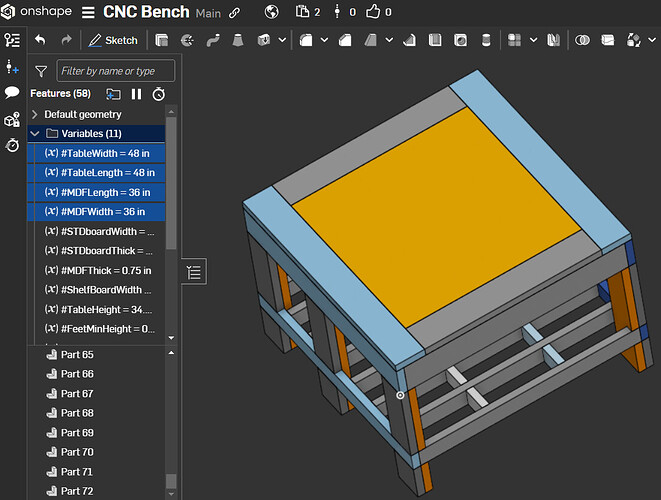Select the #TableHeight variable

click(x=97, y=309)
